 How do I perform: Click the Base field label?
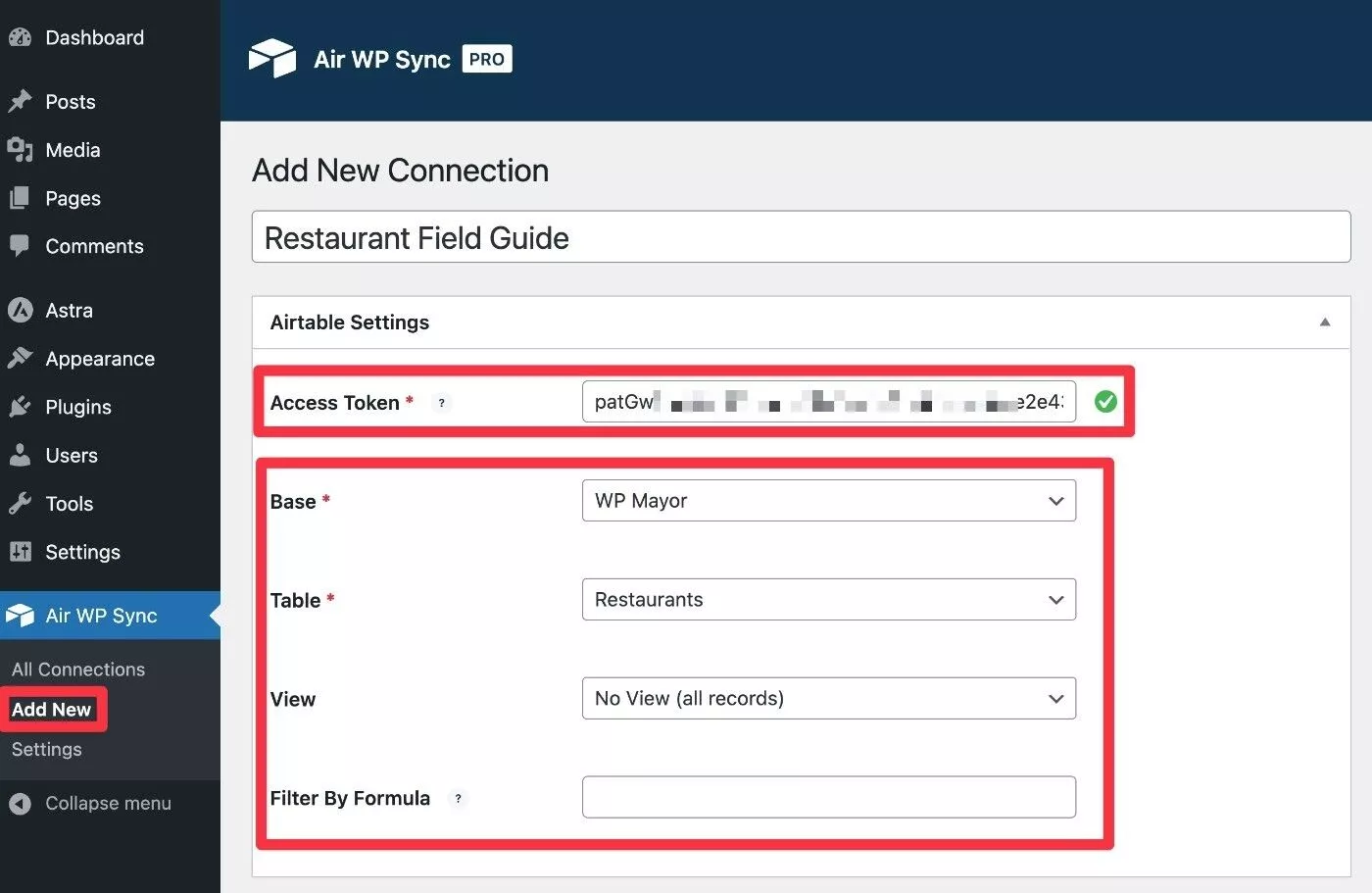point(293,502)
